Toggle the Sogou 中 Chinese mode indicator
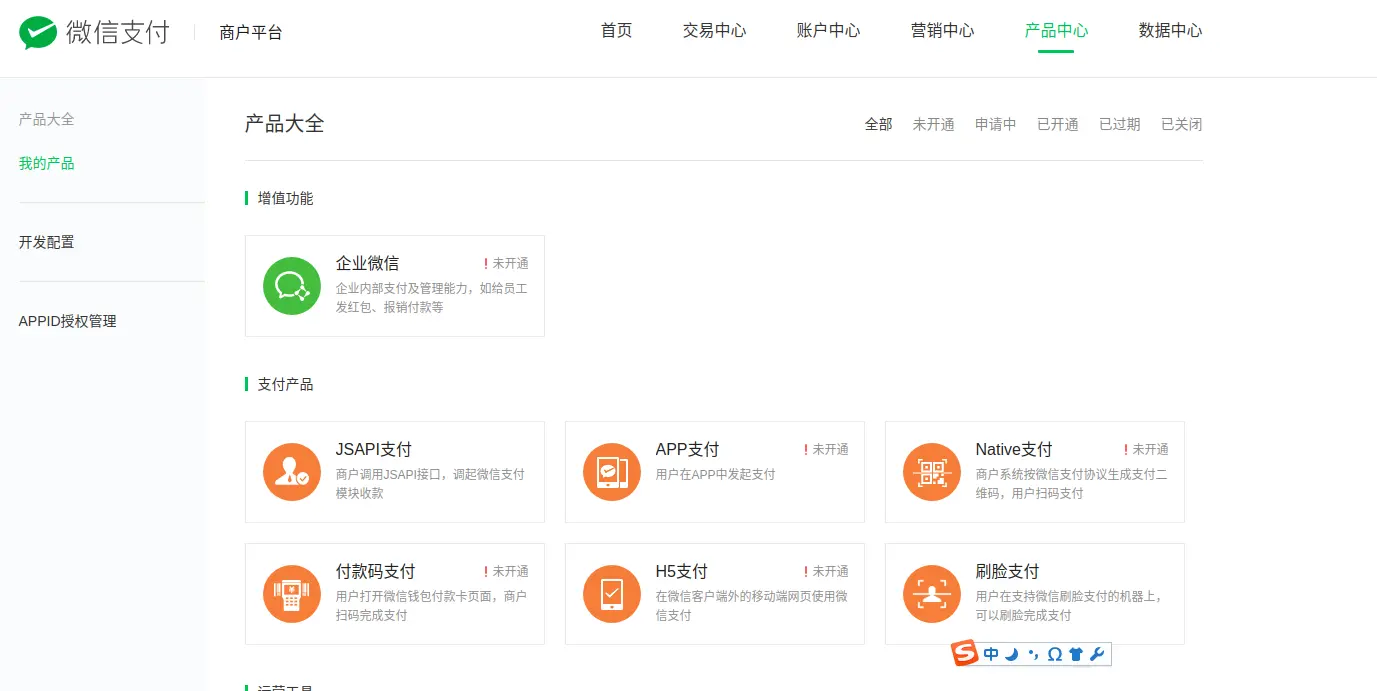This screenshot has width=1377, height=691. tap(991, 655)
